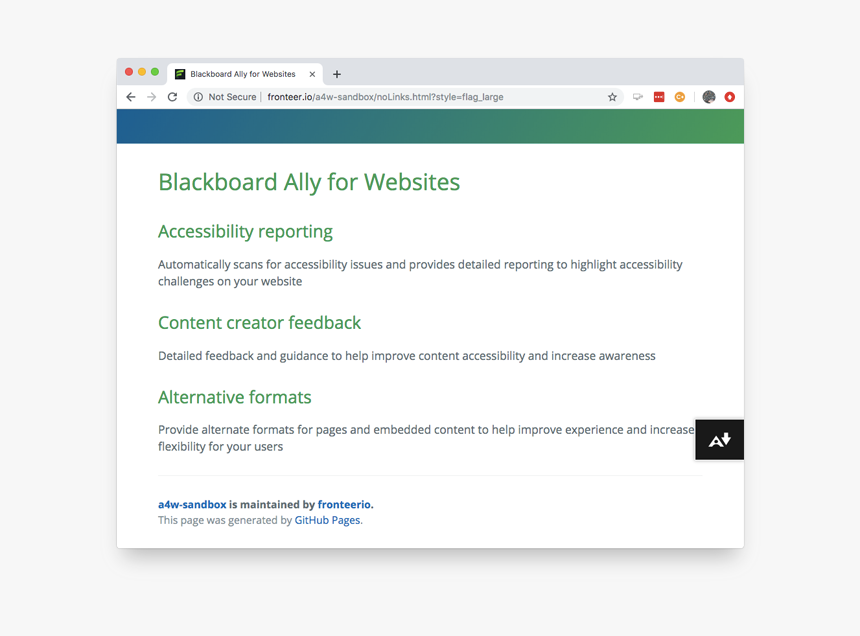The width and height of the screenshot is (860, 636).
Task: Click paragraph starting 'Automatically scans for accessibility'
Action: (x=420, y=272)
